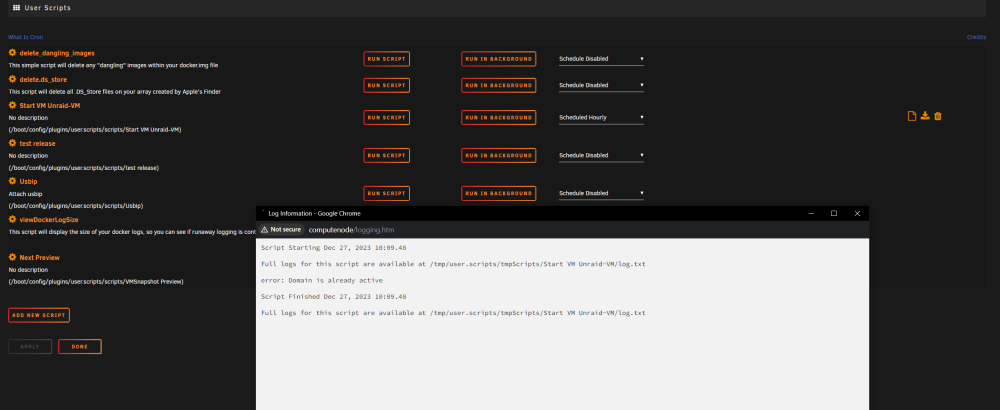Click the test release script name
The height and width of the screenshot is (410, 1000).
click(x=38, y=143)
